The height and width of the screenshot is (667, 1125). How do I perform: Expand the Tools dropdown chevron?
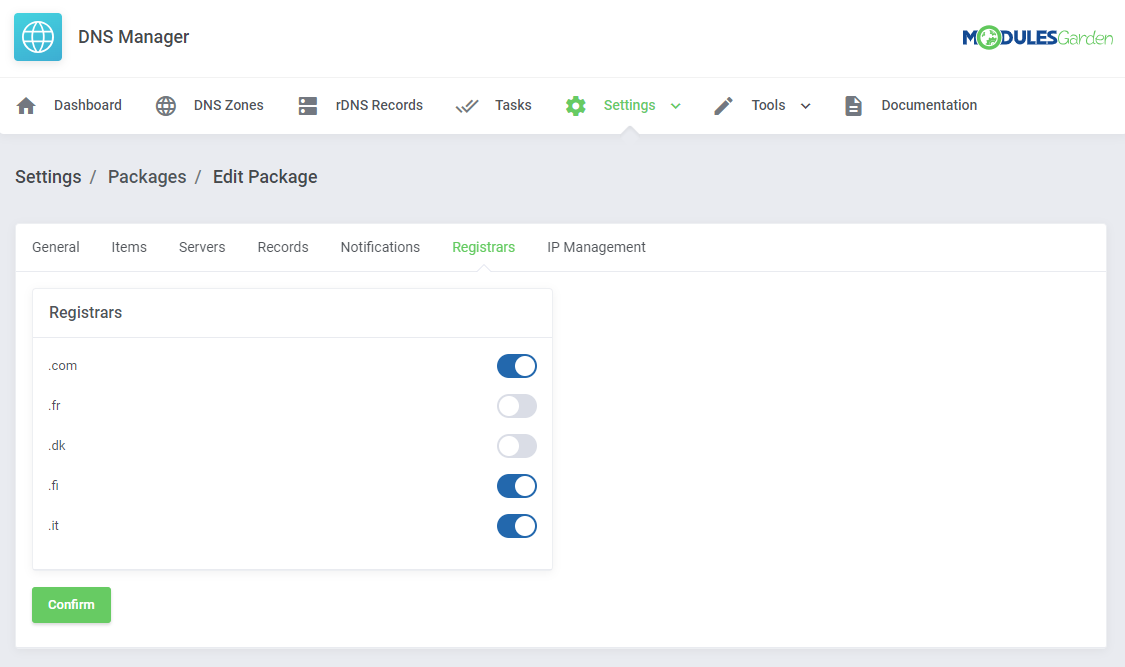(805, 106)
